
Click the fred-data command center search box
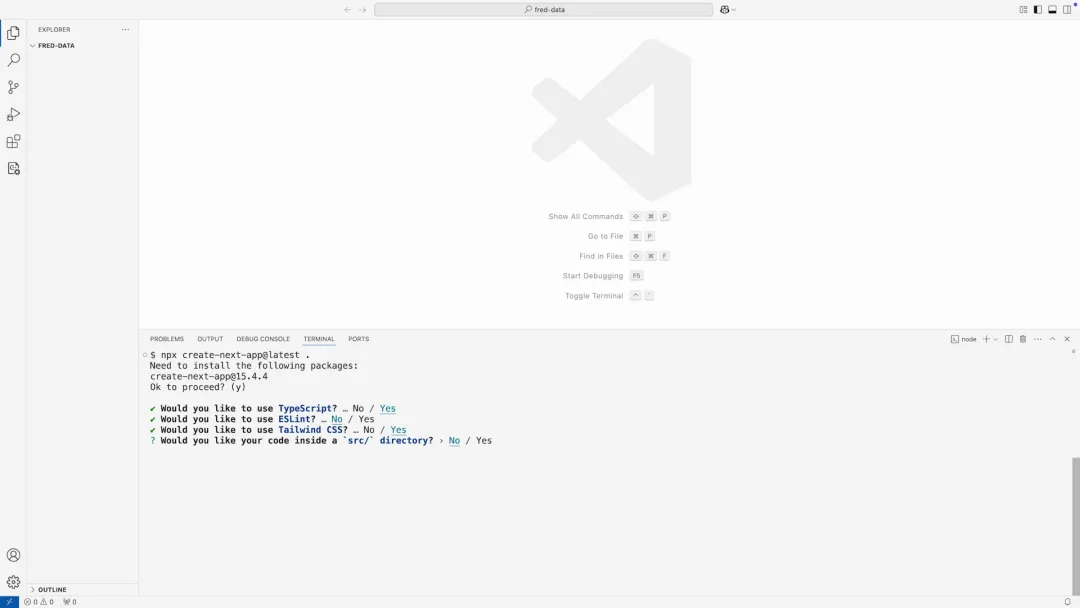coord(543,10)
